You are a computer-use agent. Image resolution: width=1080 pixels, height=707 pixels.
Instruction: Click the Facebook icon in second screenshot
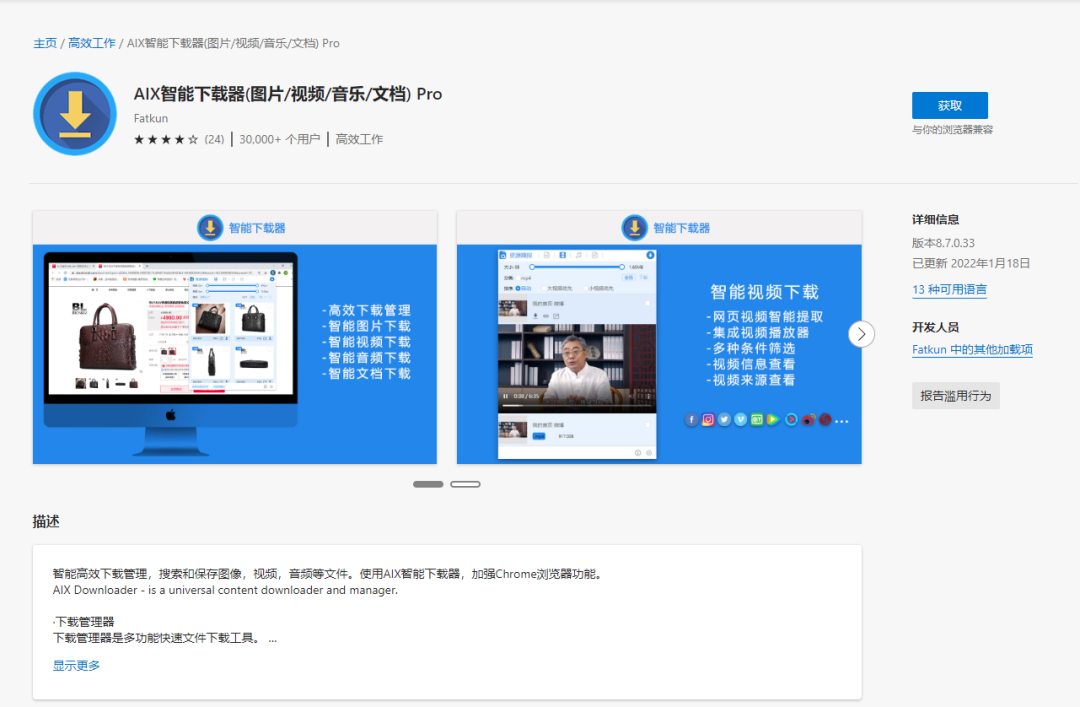tap(691, 420)
